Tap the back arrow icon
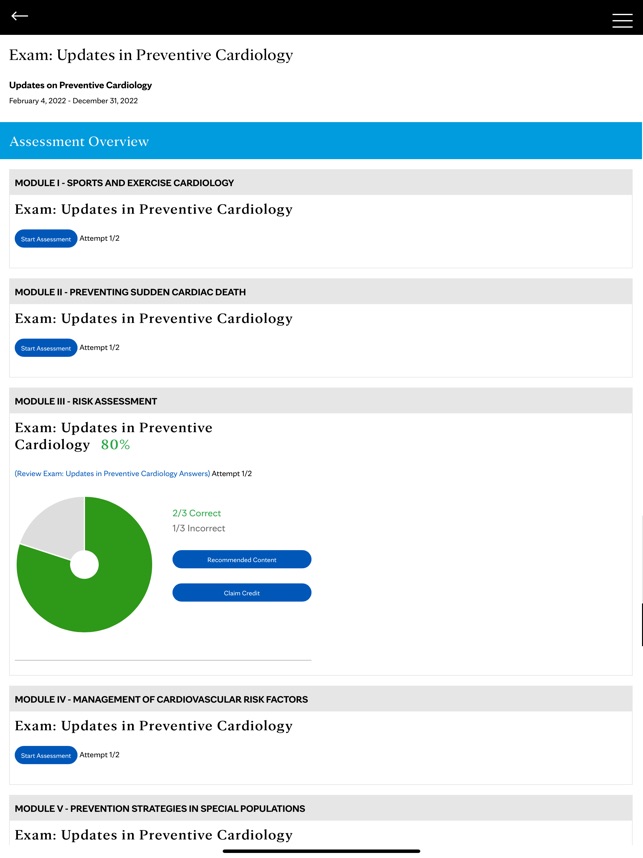The width and height of the screenshot is (643, 858). point(20,16)
